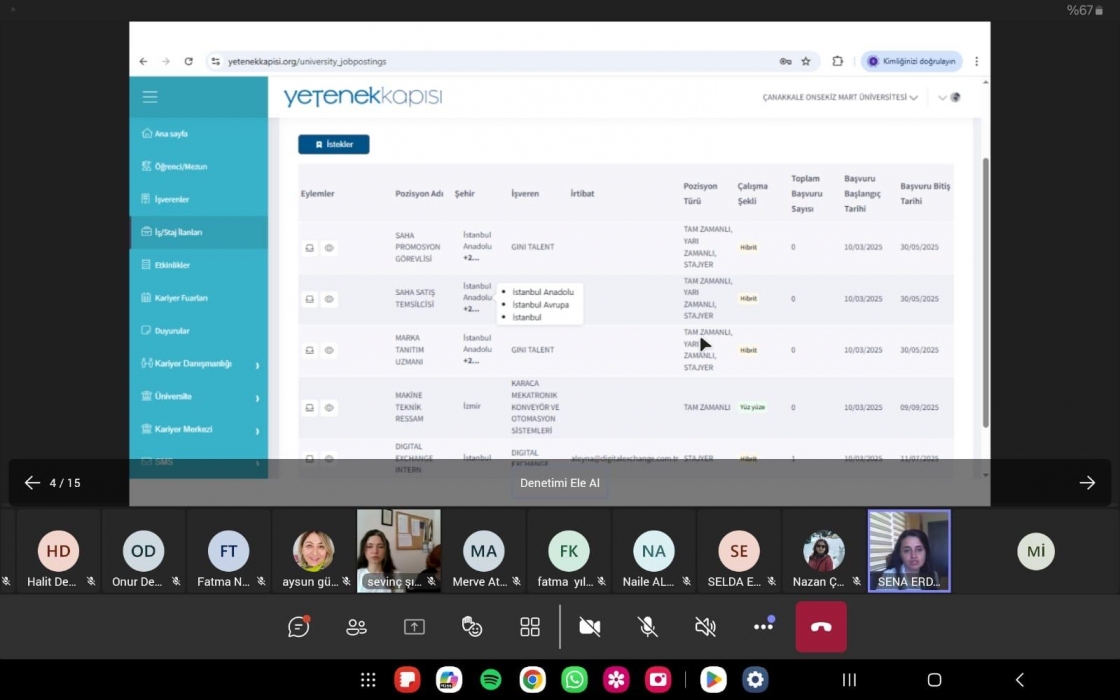
Task: Click the browser back arrow
Action: [x=144, y=61]
